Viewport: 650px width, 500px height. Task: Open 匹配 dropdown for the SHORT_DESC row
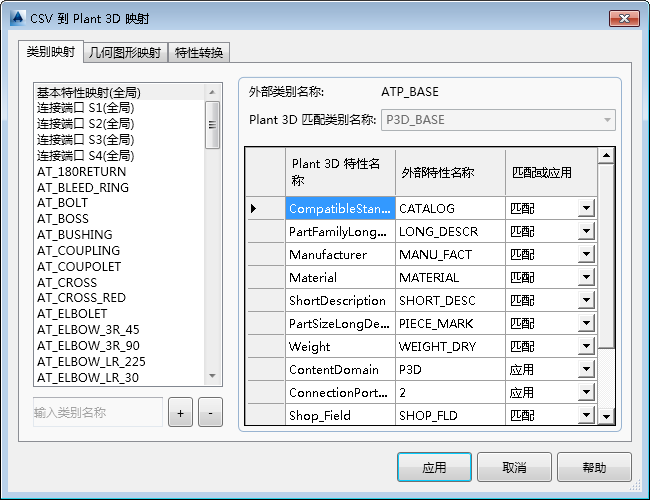(586, 300)
